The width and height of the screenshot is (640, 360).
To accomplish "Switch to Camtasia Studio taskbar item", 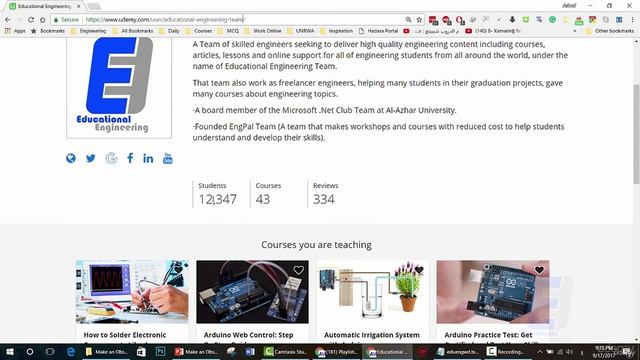I will (286, 351).
